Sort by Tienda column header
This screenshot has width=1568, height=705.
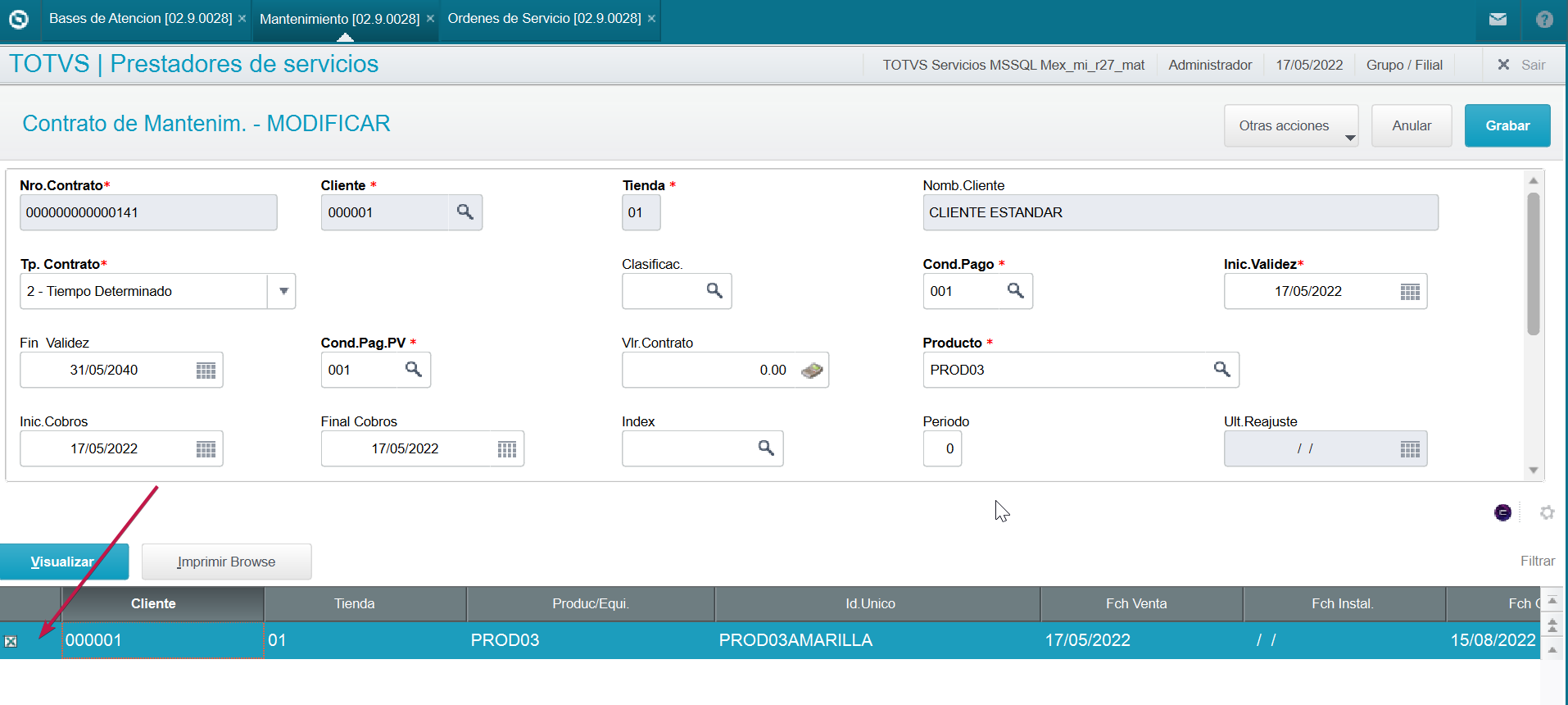click(x=365, y=603)
